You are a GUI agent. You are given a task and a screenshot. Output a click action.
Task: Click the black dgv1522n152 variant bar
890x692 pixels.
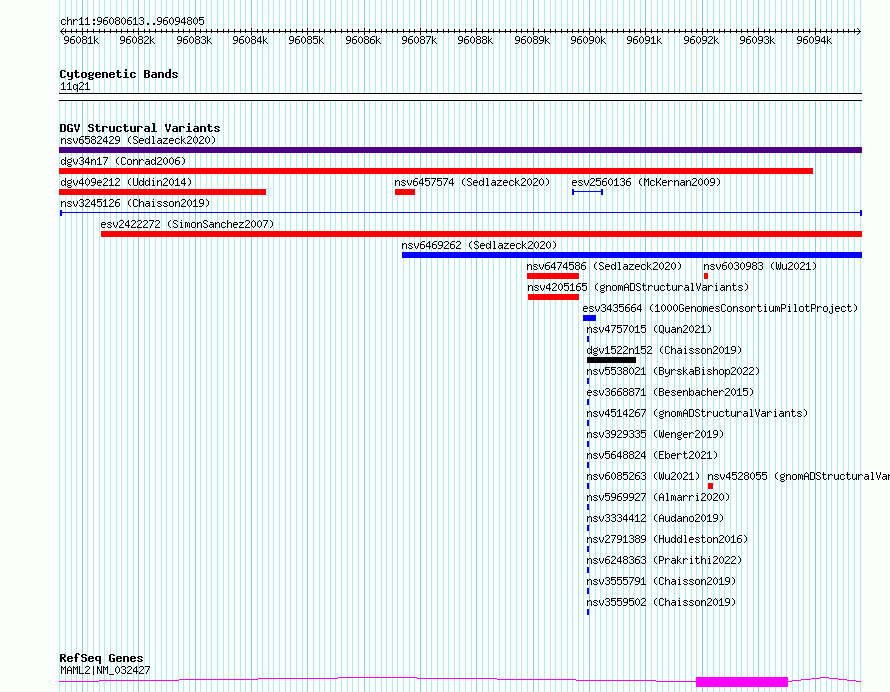tap(611, 360)
